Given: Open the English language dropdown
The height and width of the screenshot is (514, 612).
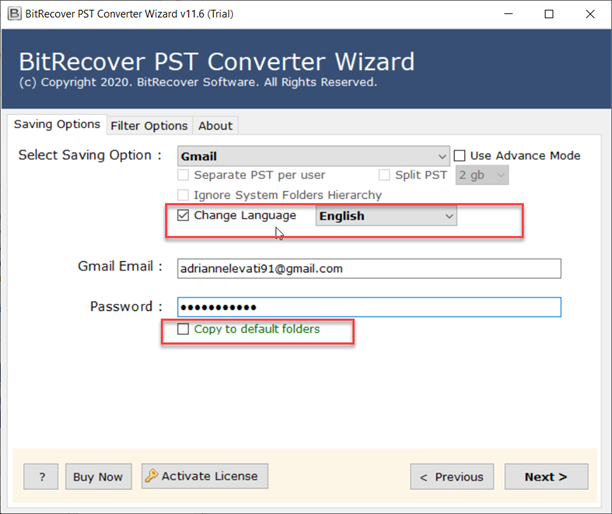Looking at the screenshot, I should tap(386, 216).
